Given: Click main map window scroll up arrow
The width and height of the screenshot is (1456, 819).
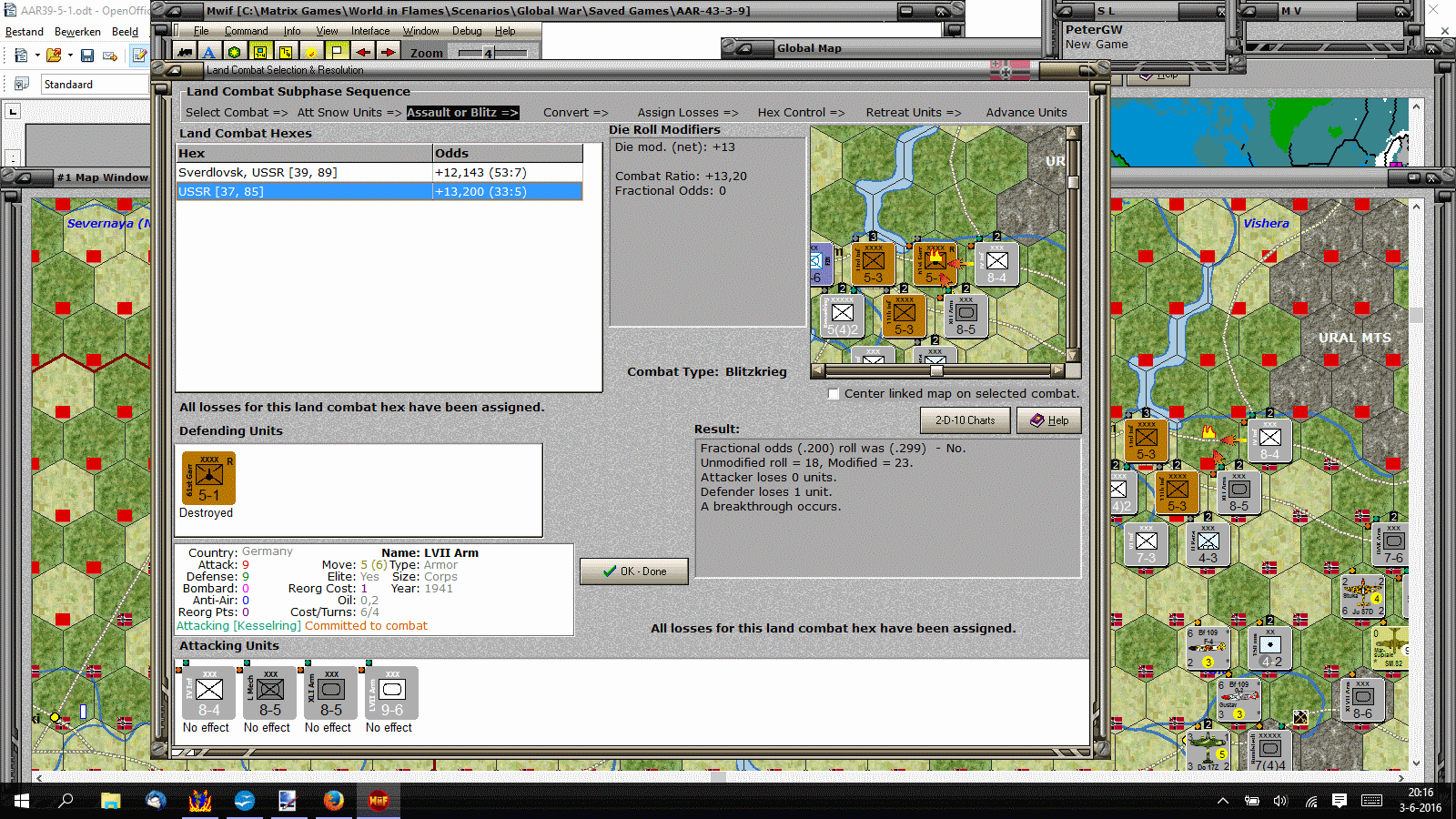Looking at the screenshot, I should pyautogui.click(x=1416, y=207).
